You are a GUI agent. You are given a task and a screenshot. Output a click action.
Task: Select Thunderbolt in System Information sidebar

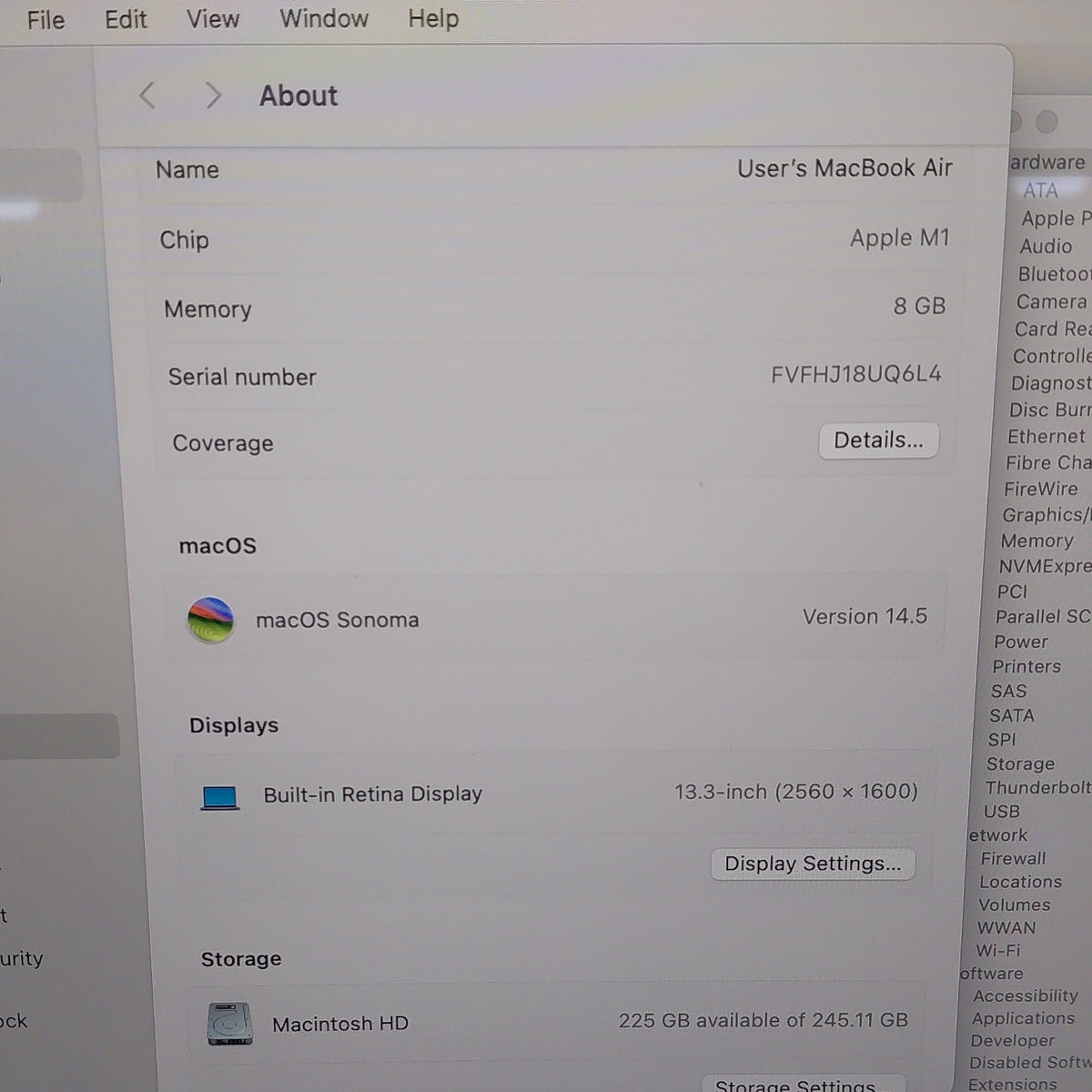tap(1037, 787)
